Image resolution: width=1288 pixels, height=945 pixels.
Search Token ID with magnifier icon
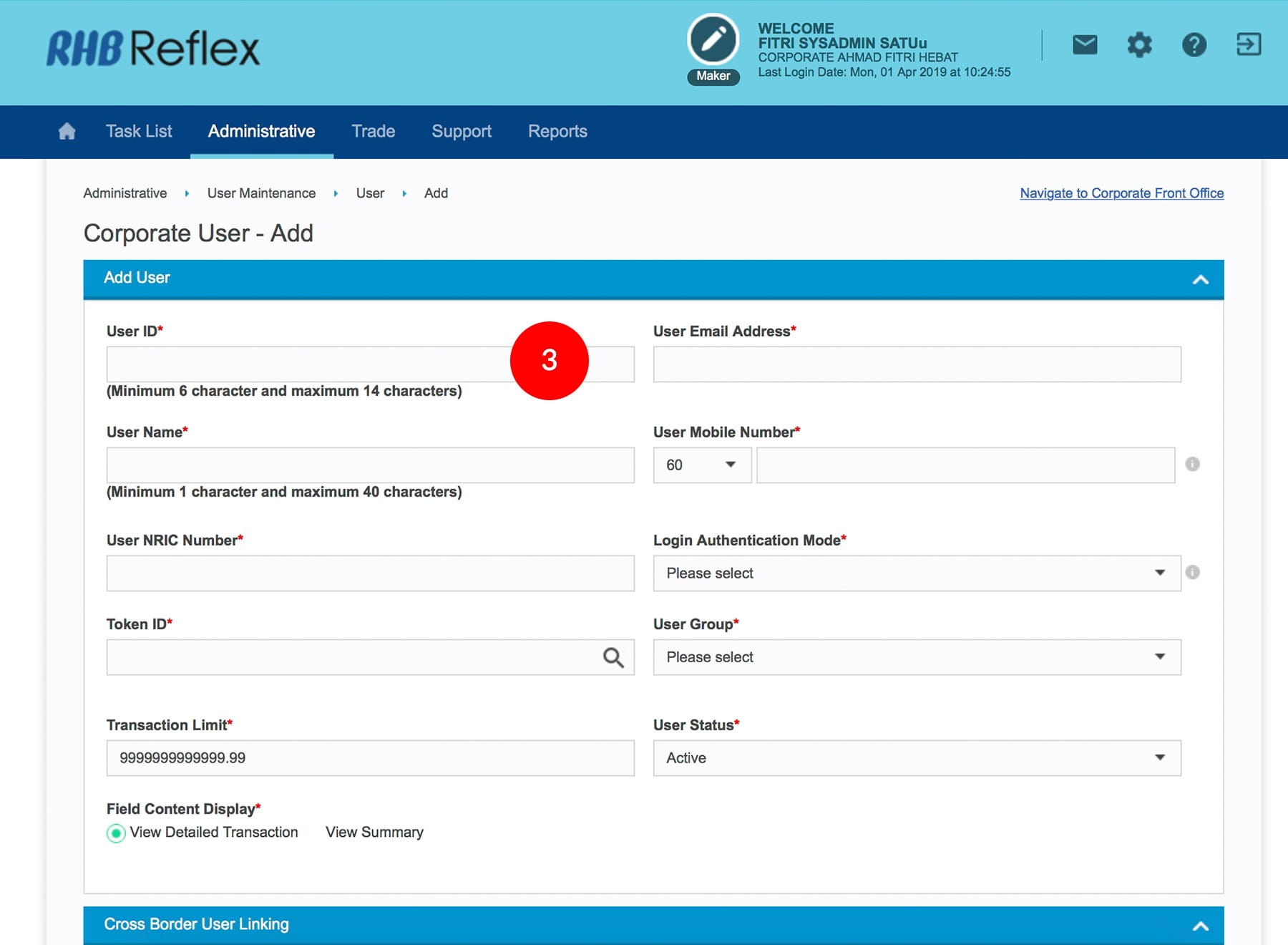613,657
